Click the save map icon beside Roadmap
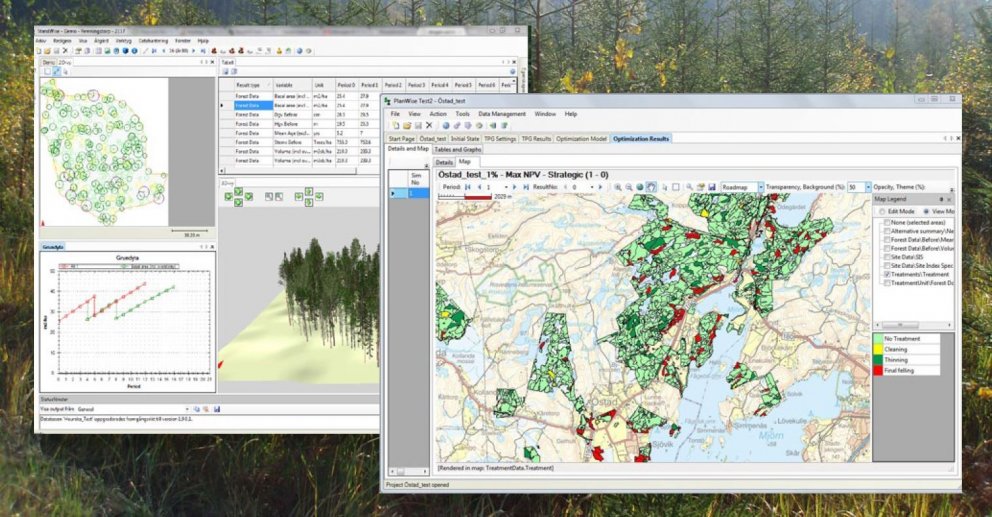 711,187
